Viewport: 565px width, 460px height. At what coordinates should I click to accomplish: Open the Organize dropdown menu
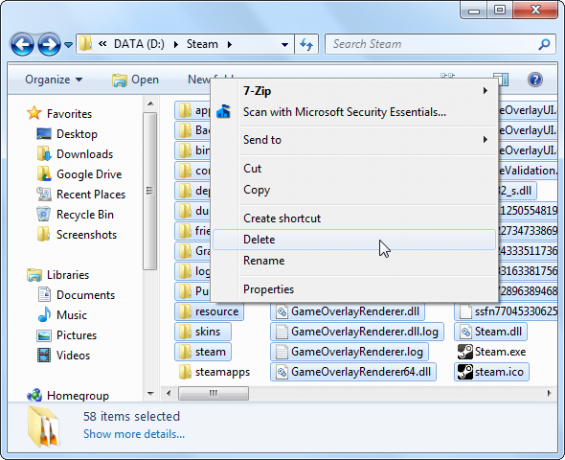(54, 79)
